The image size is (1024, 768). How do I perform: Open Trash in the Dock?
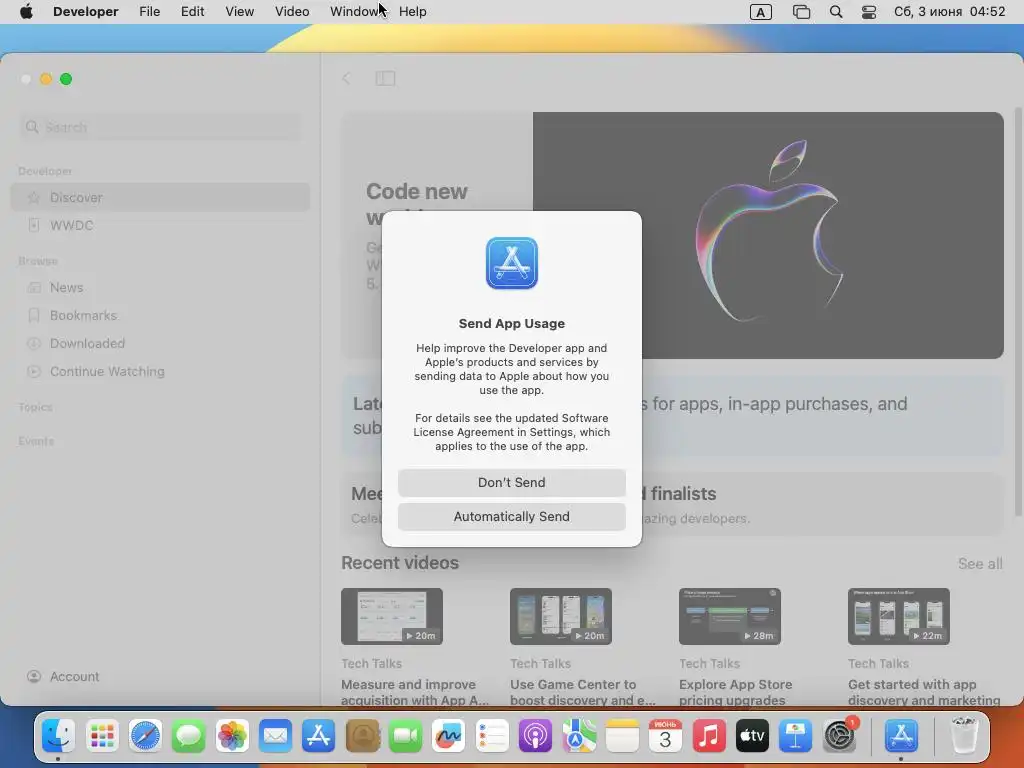coord(964,736)
